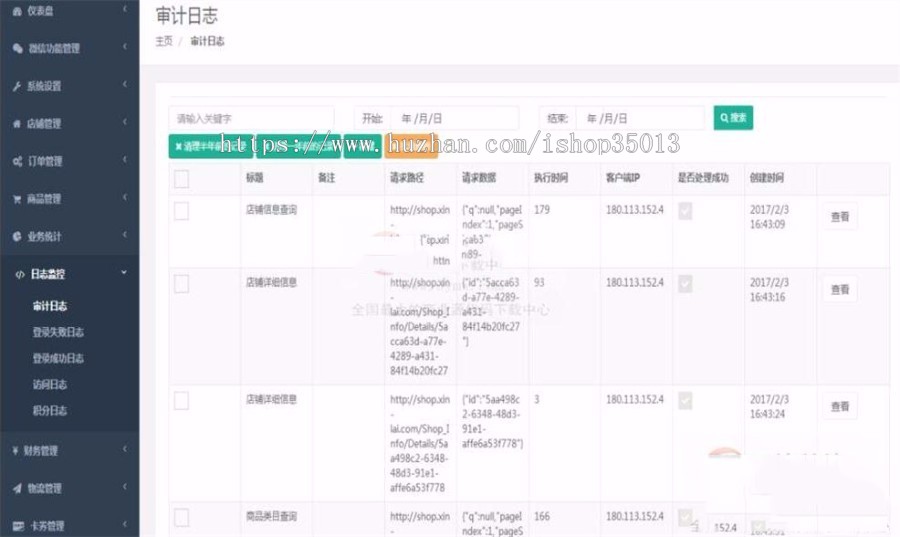Click the paper plane icon beside 物流管理
The height and width of the screenshot is (537, 900).
coord(17,489)
